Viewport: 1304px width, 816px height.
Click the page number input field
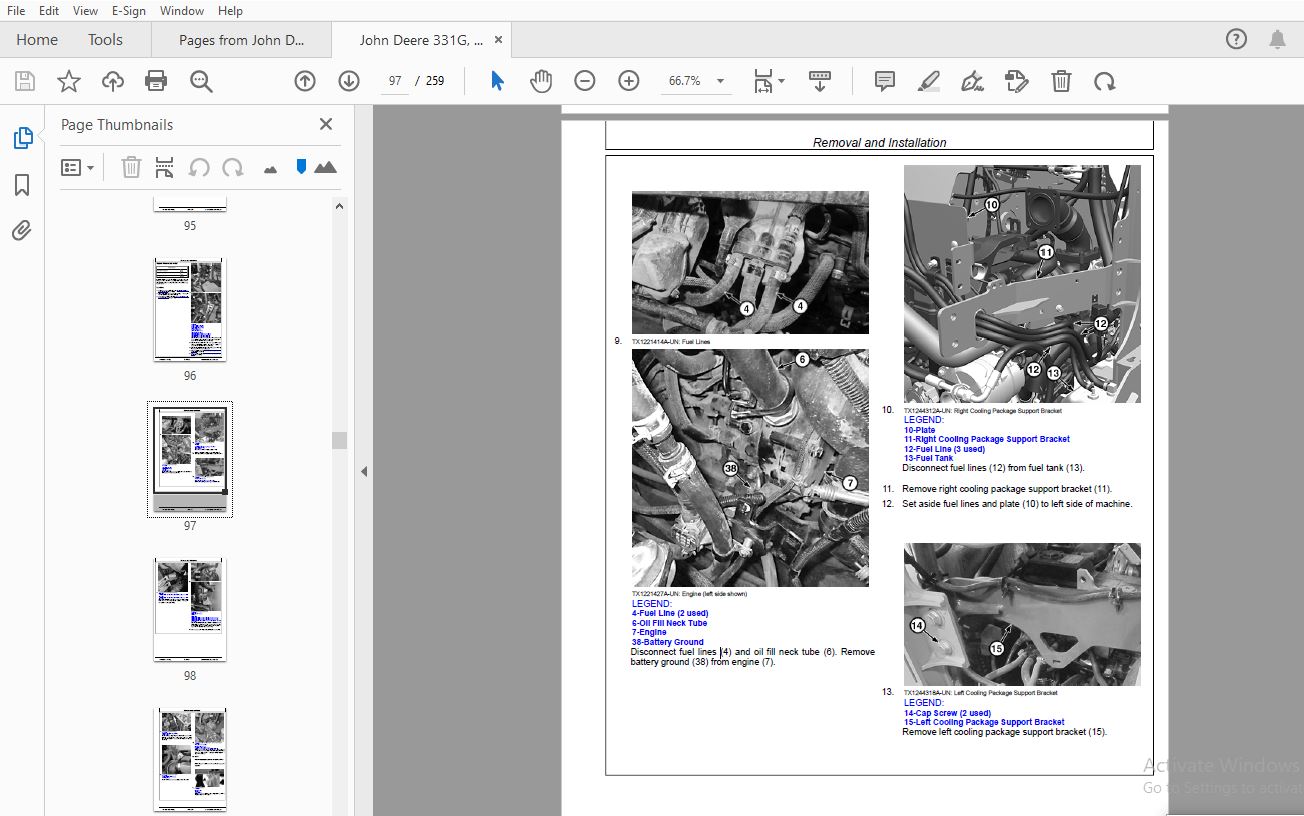(x=396, y=81)
